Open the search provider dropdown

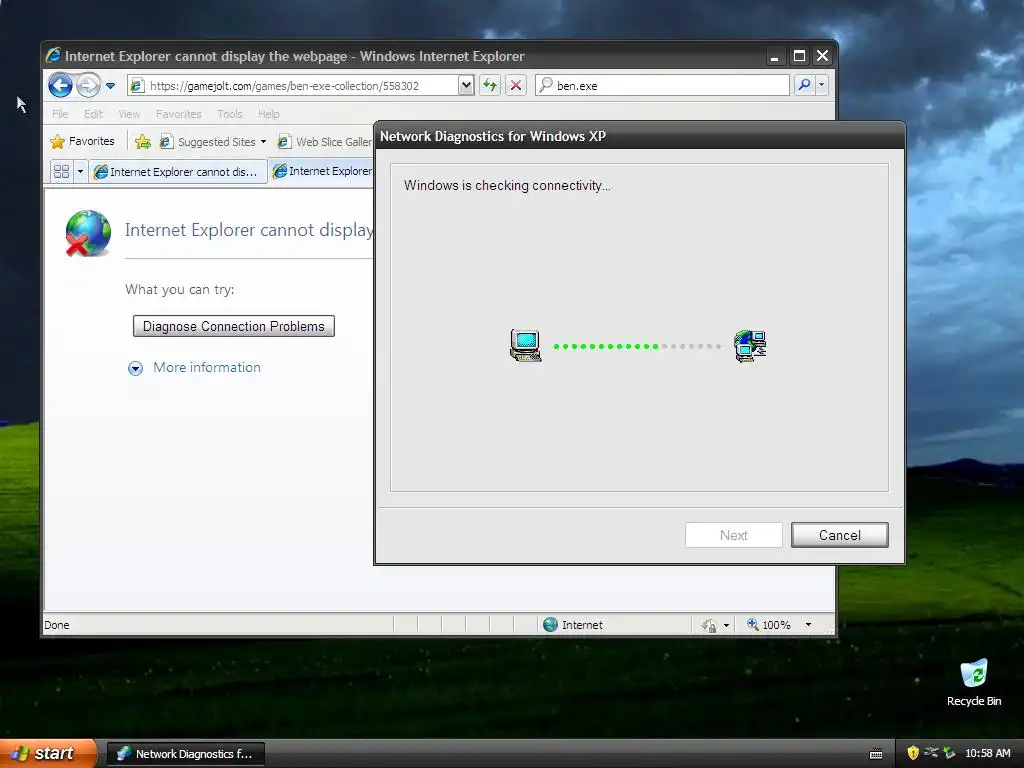[822, 86]
